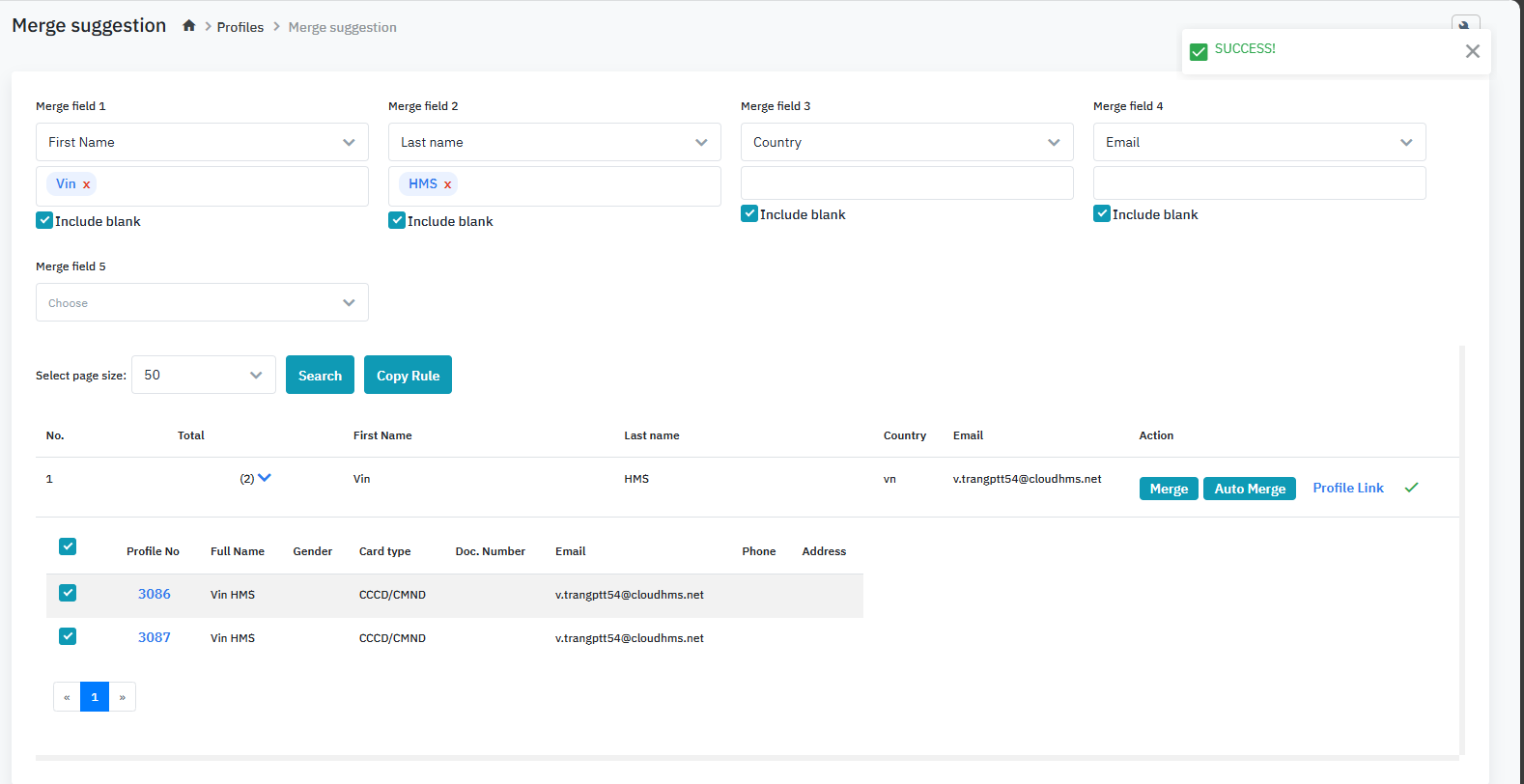This screenshot has width=1524, height=784.
Task: Remove the Vin tag from First Name
Action: [87, 184]
